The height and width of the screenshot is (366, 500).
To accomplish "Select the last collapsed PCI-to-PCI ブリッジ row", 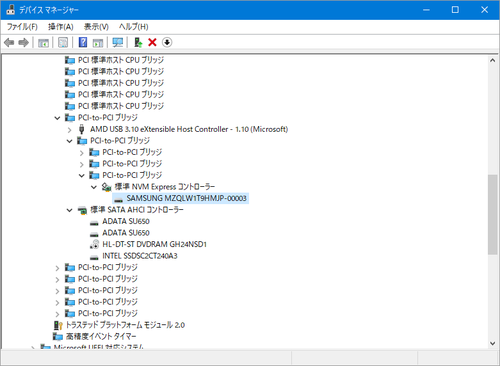I will [107, 313].
